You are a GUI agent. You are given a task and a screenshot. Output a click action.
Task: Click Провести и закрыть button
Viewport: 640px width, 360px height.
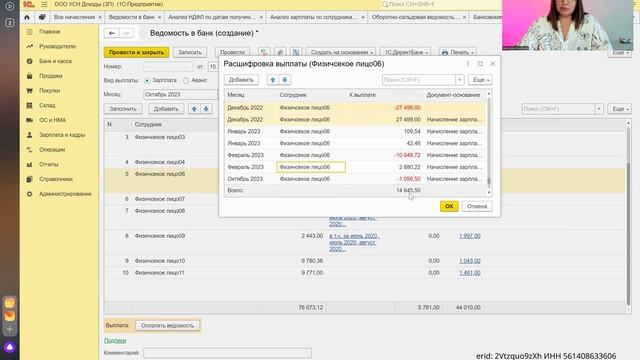point(136,52)
